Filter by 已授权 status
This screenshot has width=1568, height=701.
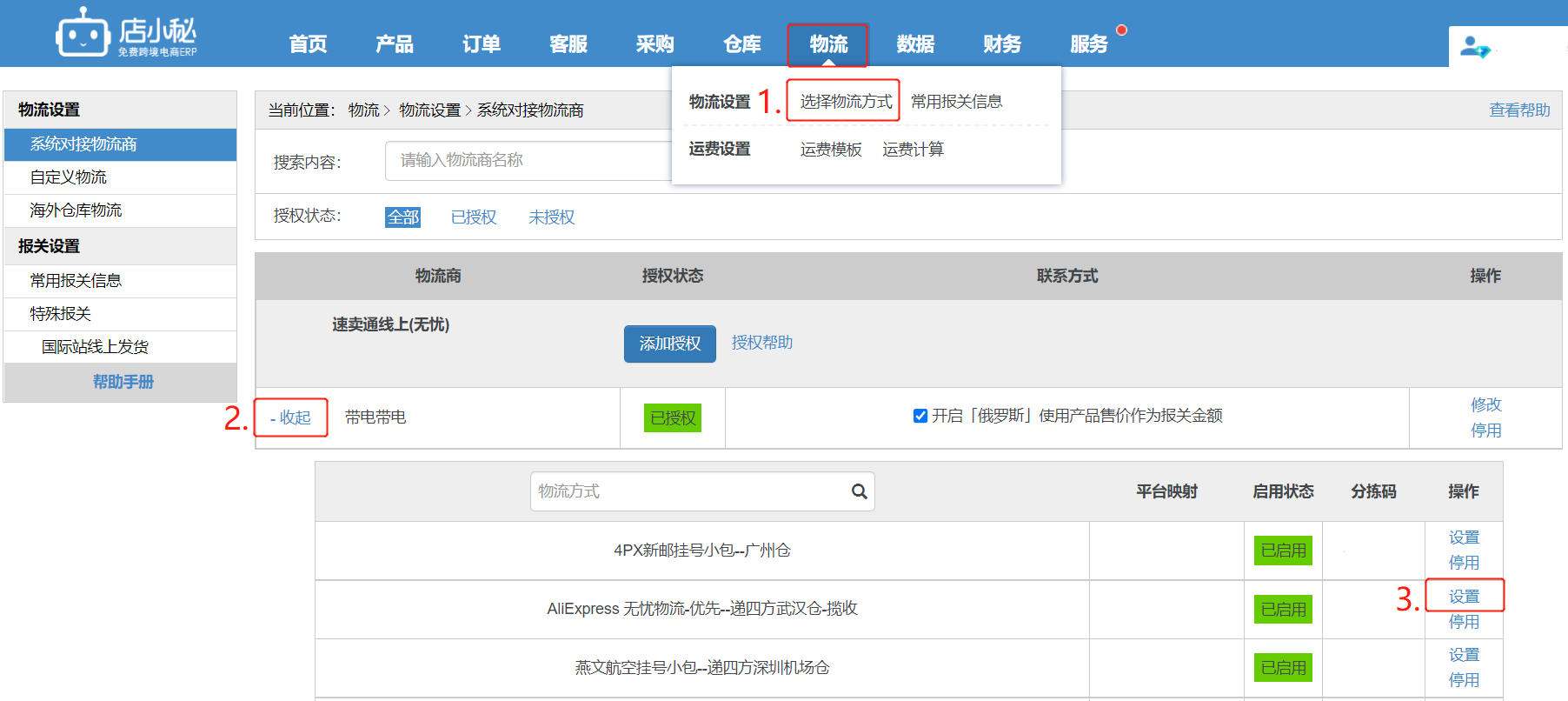tap(474, 217)
